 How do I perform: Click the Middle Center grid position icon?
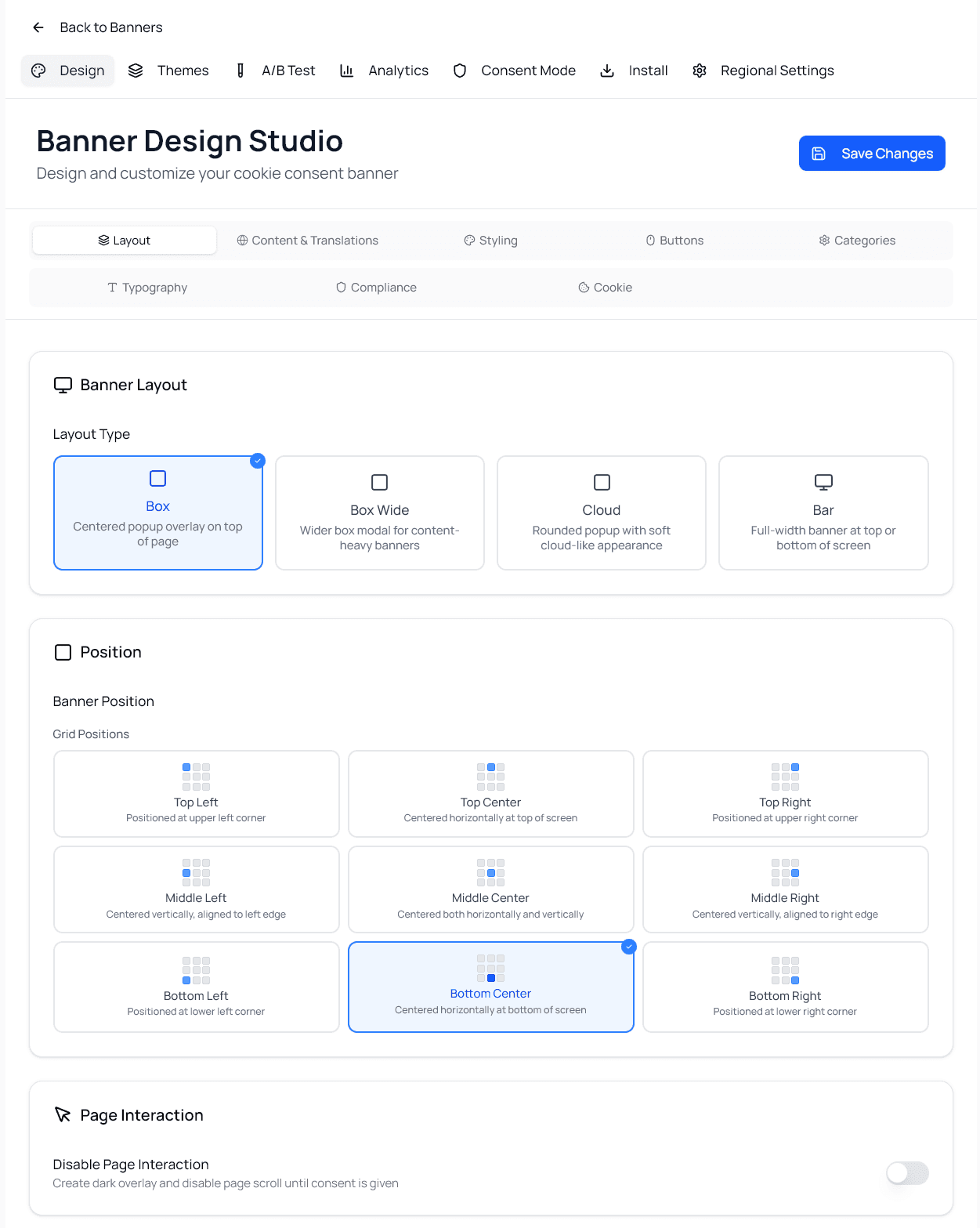(490, 872)
